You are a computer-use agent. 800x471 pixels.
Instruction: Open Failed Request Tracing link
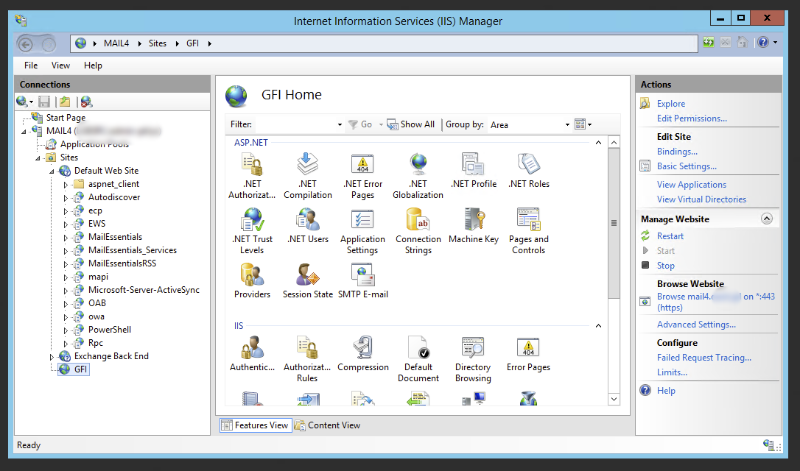point(704,358)
